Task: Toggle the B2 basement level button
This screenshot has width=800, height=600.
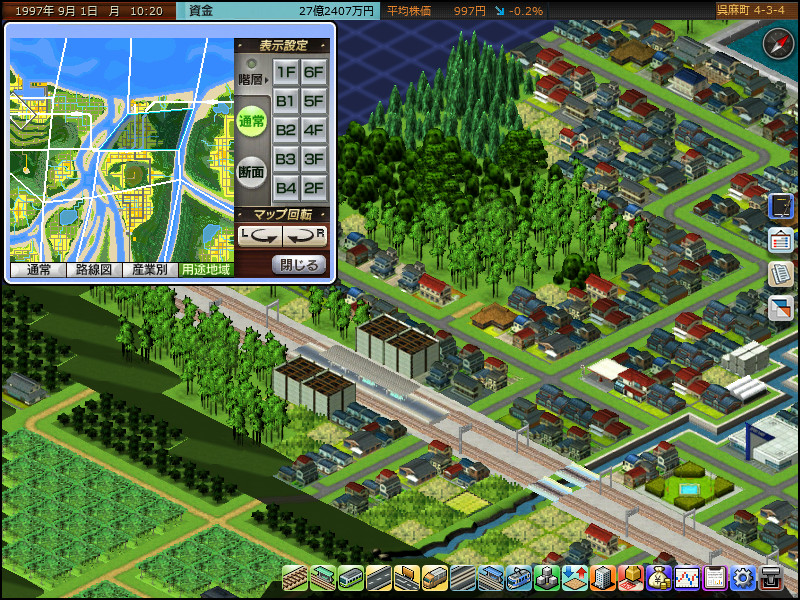Action: point(286,130)
